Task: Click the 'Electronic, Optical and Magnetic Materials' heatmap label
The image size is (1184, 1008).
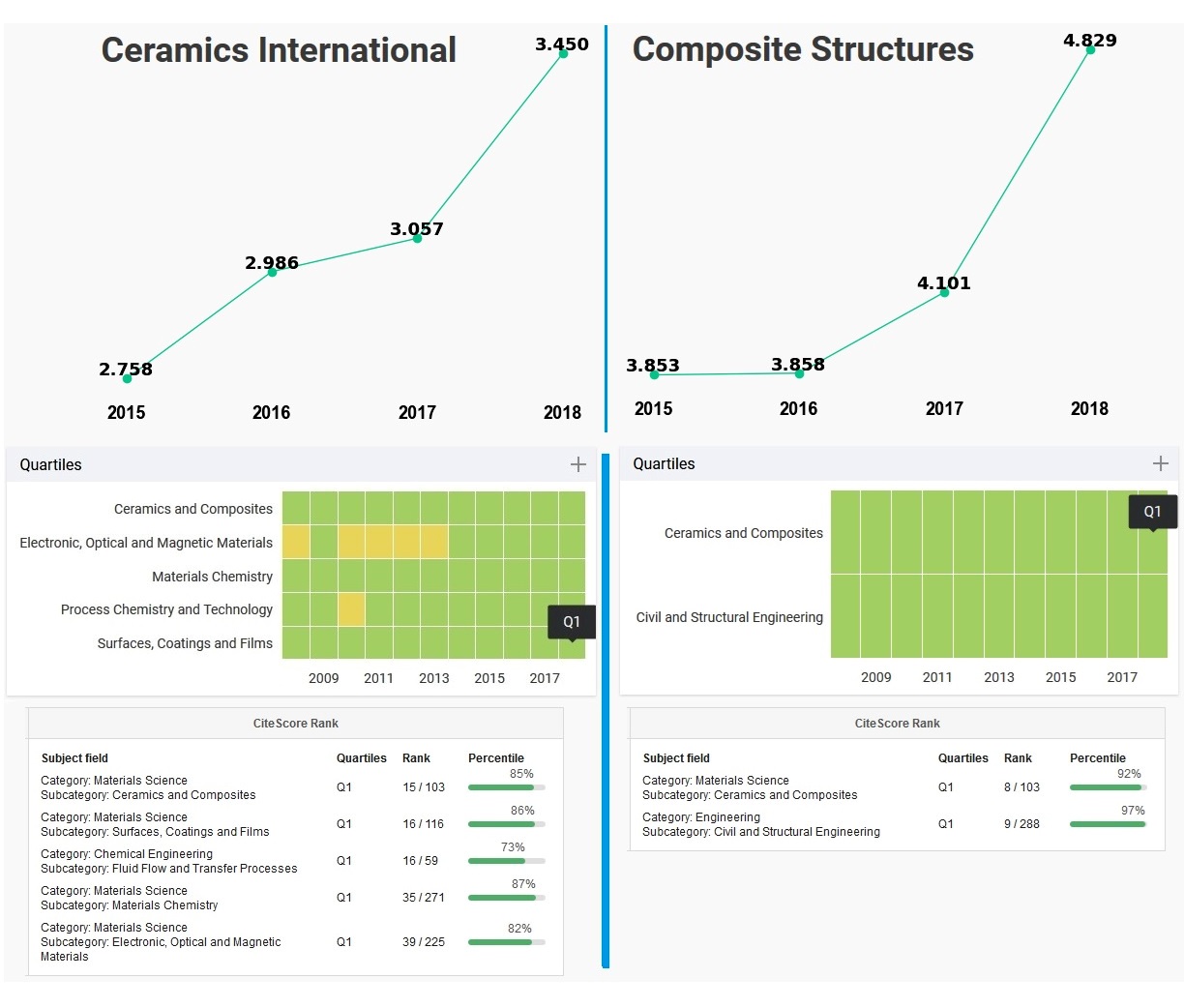Action: [x=146, y=543]
